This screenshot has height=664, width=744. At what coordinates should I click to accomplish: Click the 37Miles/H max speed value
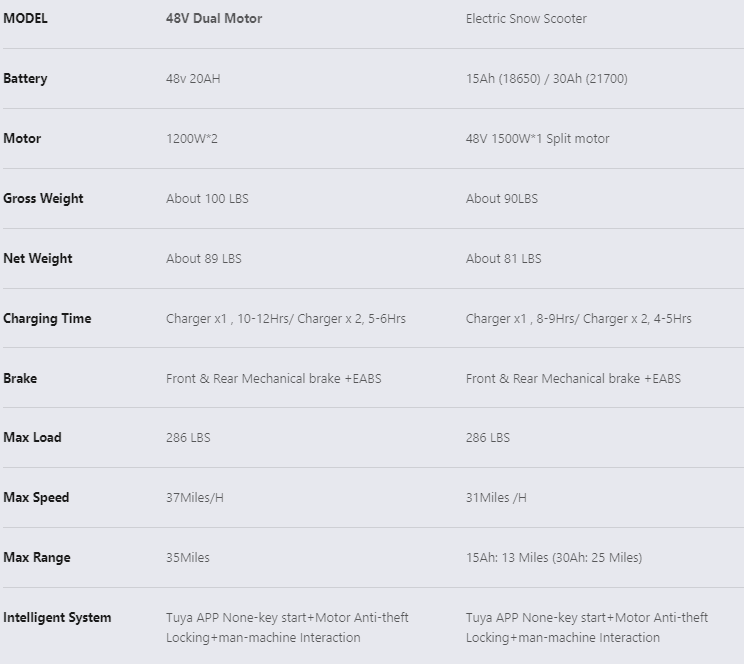[x=195, y=497]
